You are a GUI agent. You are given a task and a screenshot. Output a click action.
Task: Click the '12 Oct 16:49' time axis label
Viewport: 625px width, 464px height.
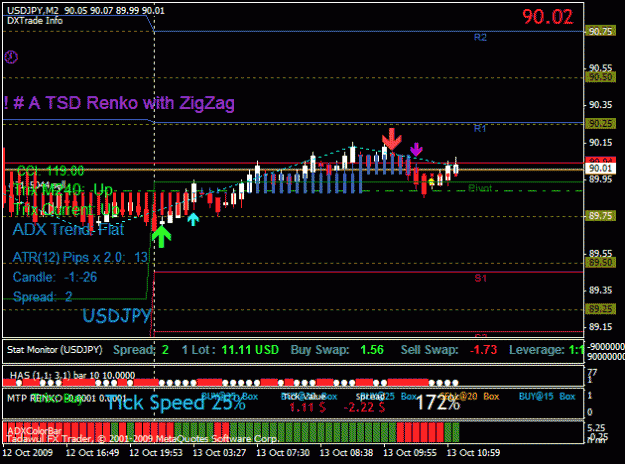(92, 453)
